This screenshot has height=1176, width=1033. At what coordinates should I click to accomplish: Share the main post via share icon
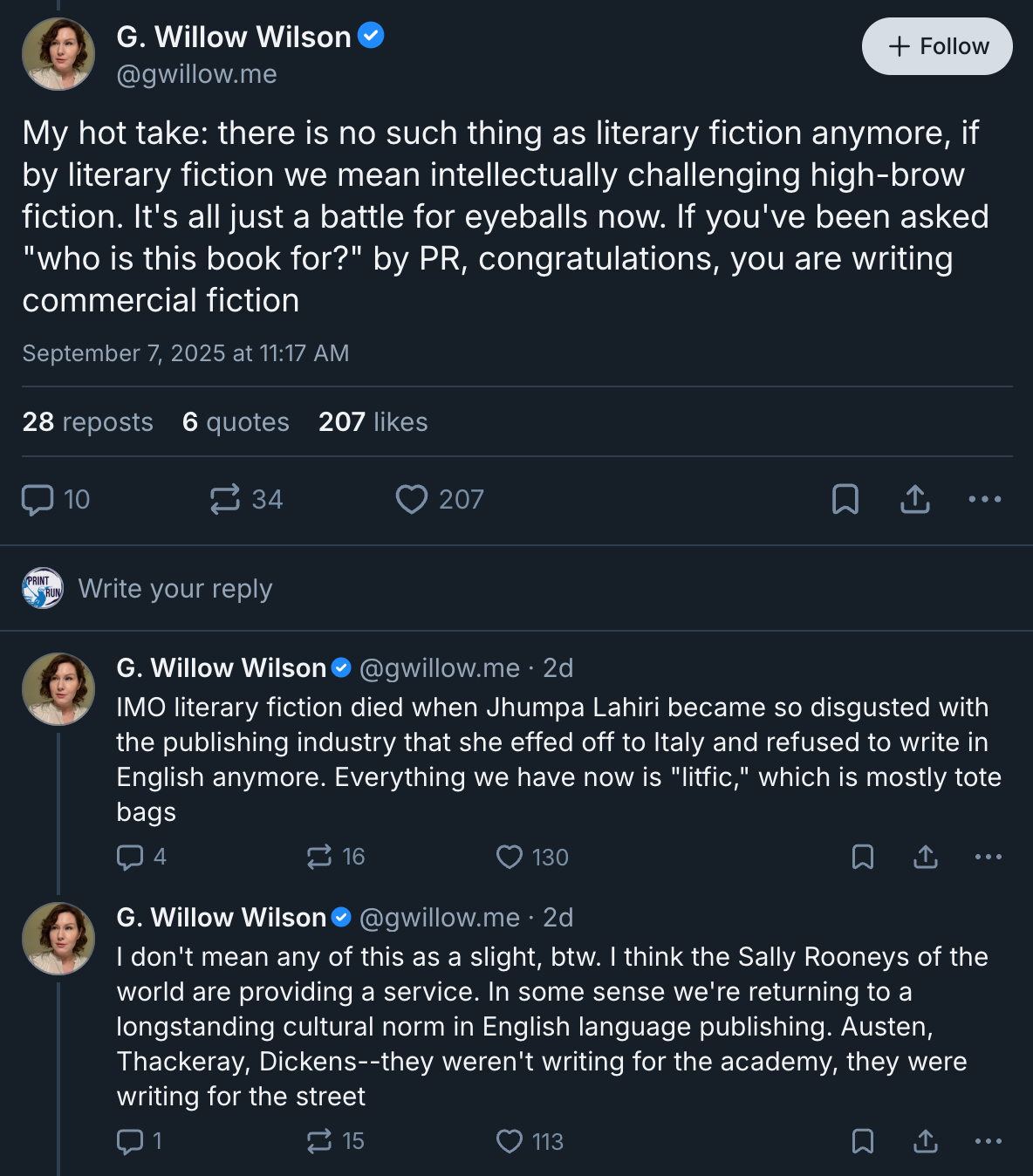pyautogui.click(x=914, y=500)
